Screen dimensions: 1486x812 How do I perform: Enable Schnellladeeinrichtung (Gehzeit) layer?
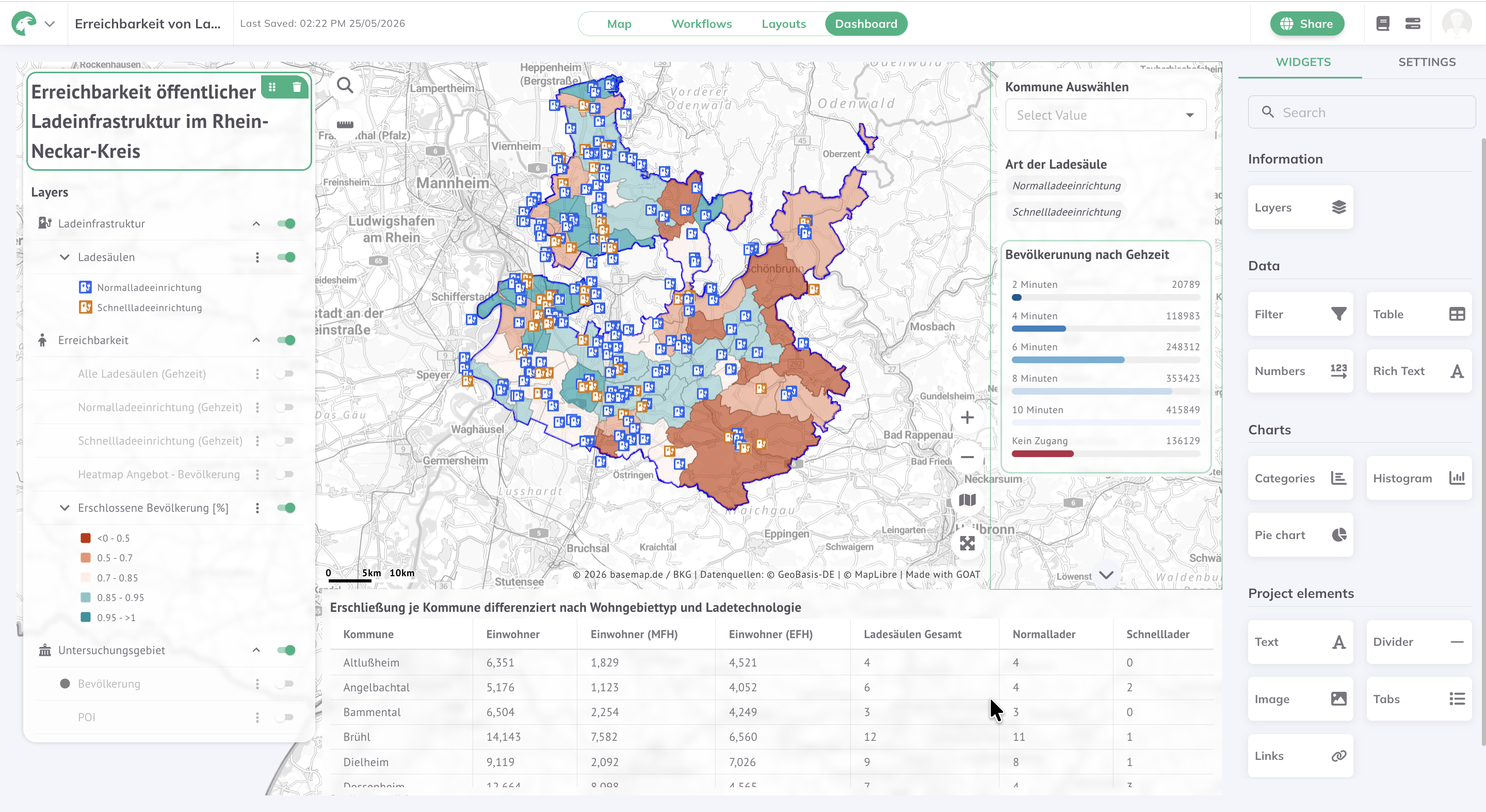click(285, 441)
